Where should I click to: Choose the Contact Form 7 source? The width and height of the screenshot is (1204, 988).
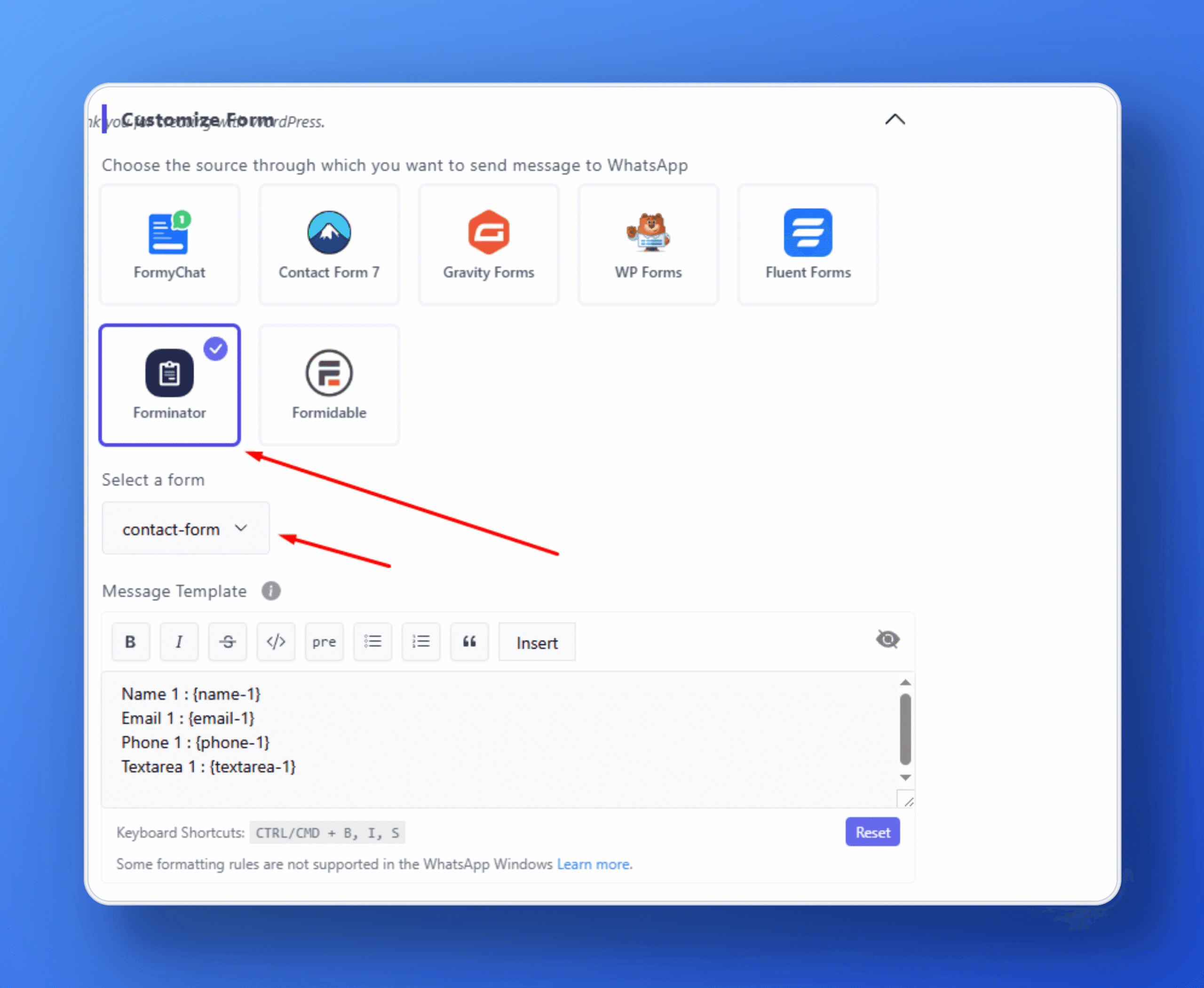click(329, 245)
